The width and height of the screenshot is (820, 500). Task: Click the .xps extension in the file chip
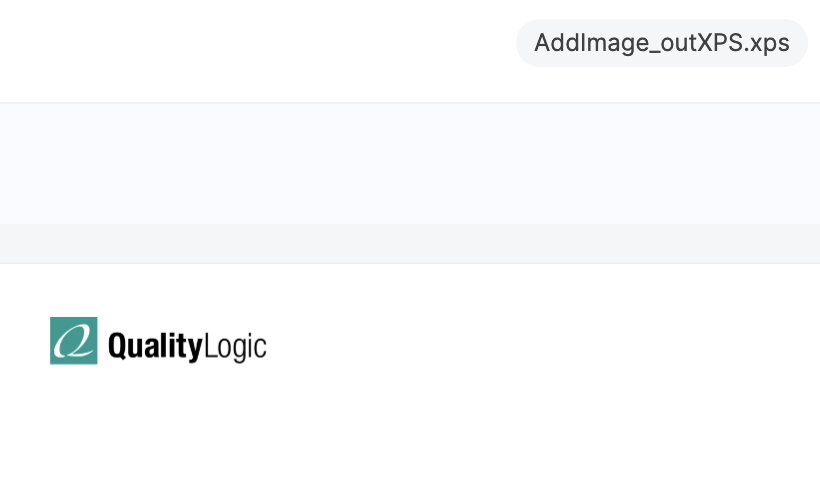[769, 43]
